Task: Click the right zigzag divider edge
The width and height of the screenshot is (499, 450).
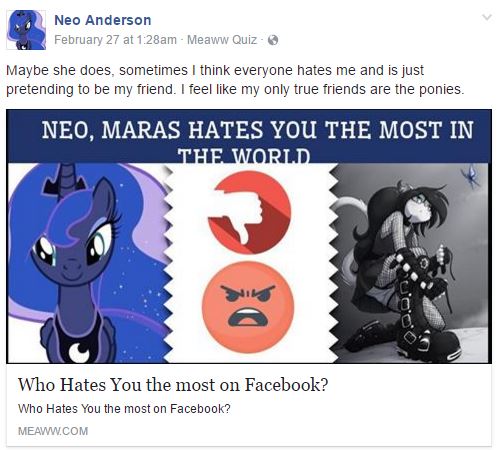Action: [x=334, y=263]
